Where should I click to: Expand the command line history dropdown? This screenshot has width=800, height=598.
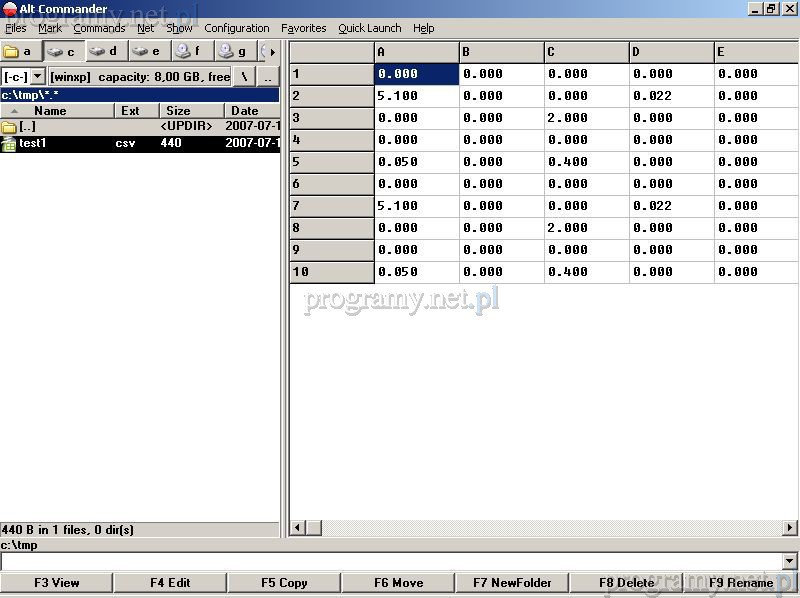tap(790, 562)
